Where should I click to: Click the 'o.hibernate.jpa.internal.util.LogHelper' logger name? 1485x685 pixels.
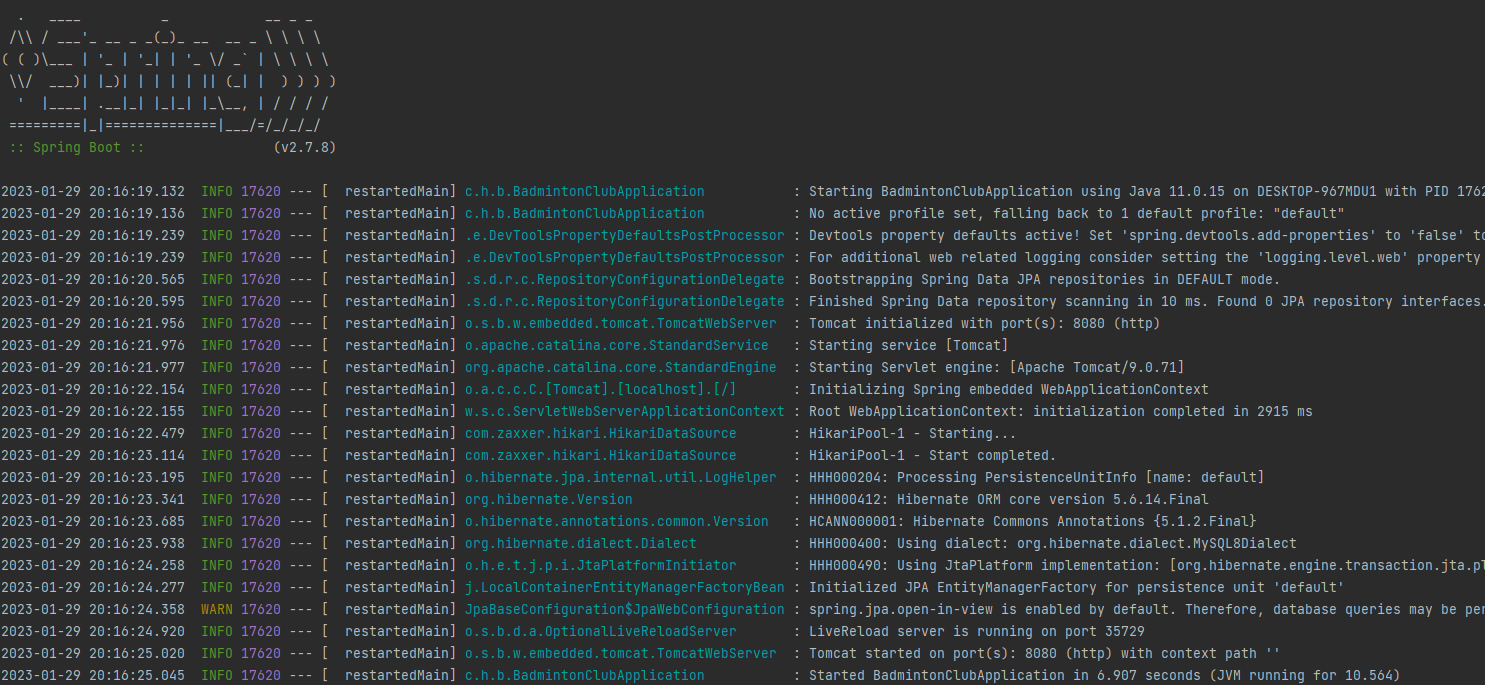[621, 477]
